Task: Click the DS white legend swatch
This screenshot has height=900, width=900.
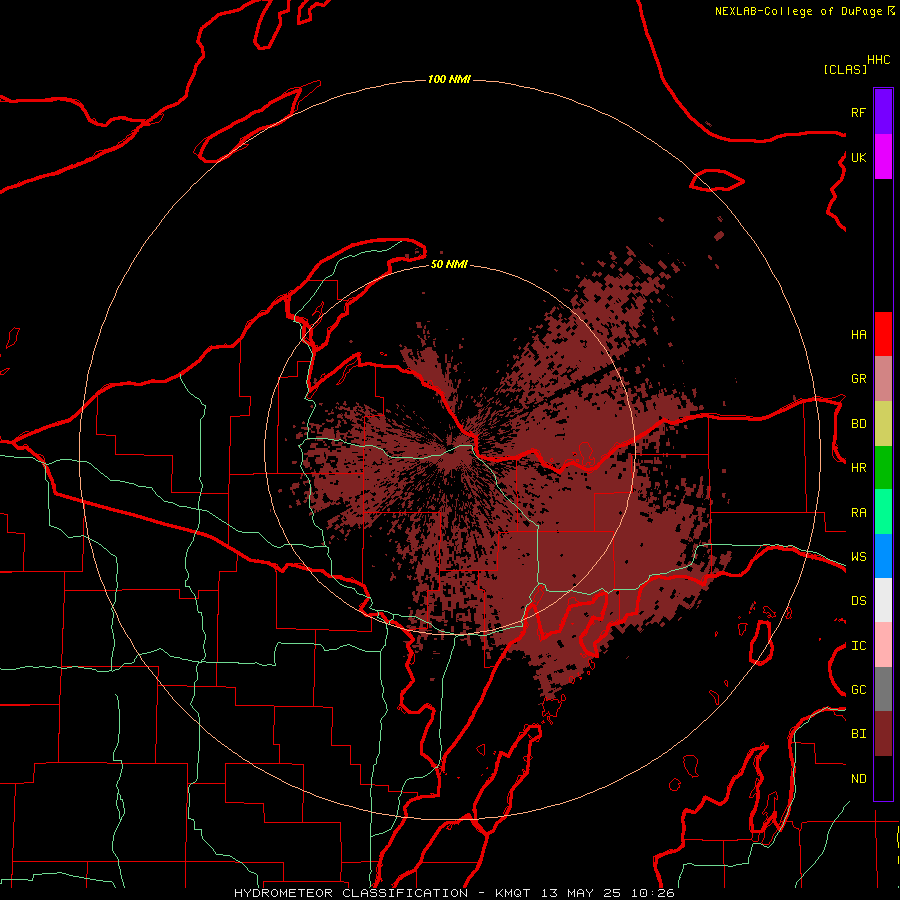Action: click(883, 600)
